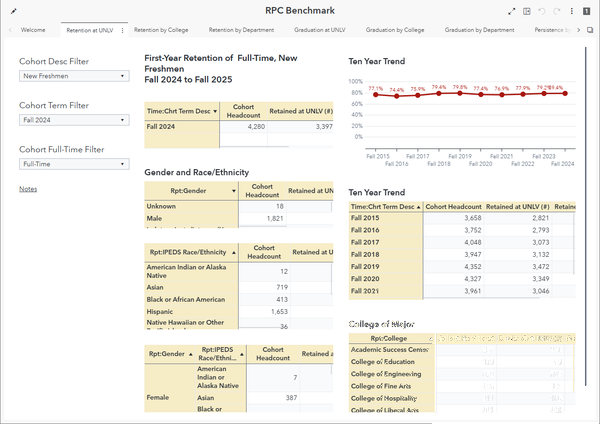Click the Male gender row
This screenshot has width=600, height=424.
click(x=239, y=219)
